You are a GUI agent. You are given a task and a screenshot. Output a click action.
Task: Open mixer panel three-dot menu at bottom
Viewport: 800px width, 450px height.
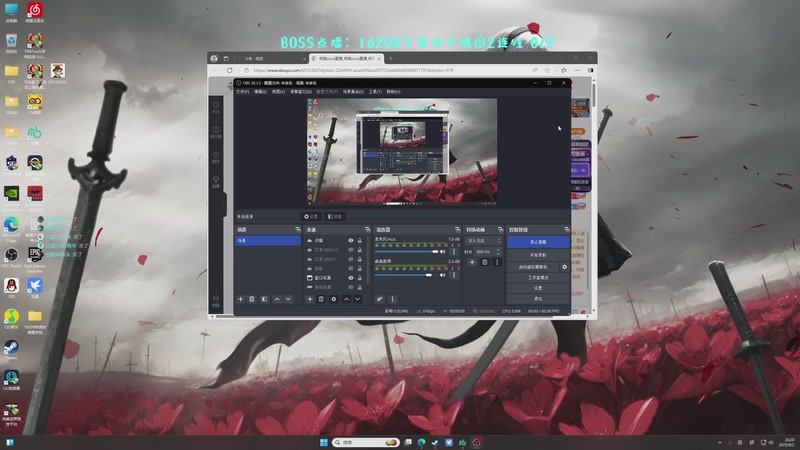(x=392, y=299)
